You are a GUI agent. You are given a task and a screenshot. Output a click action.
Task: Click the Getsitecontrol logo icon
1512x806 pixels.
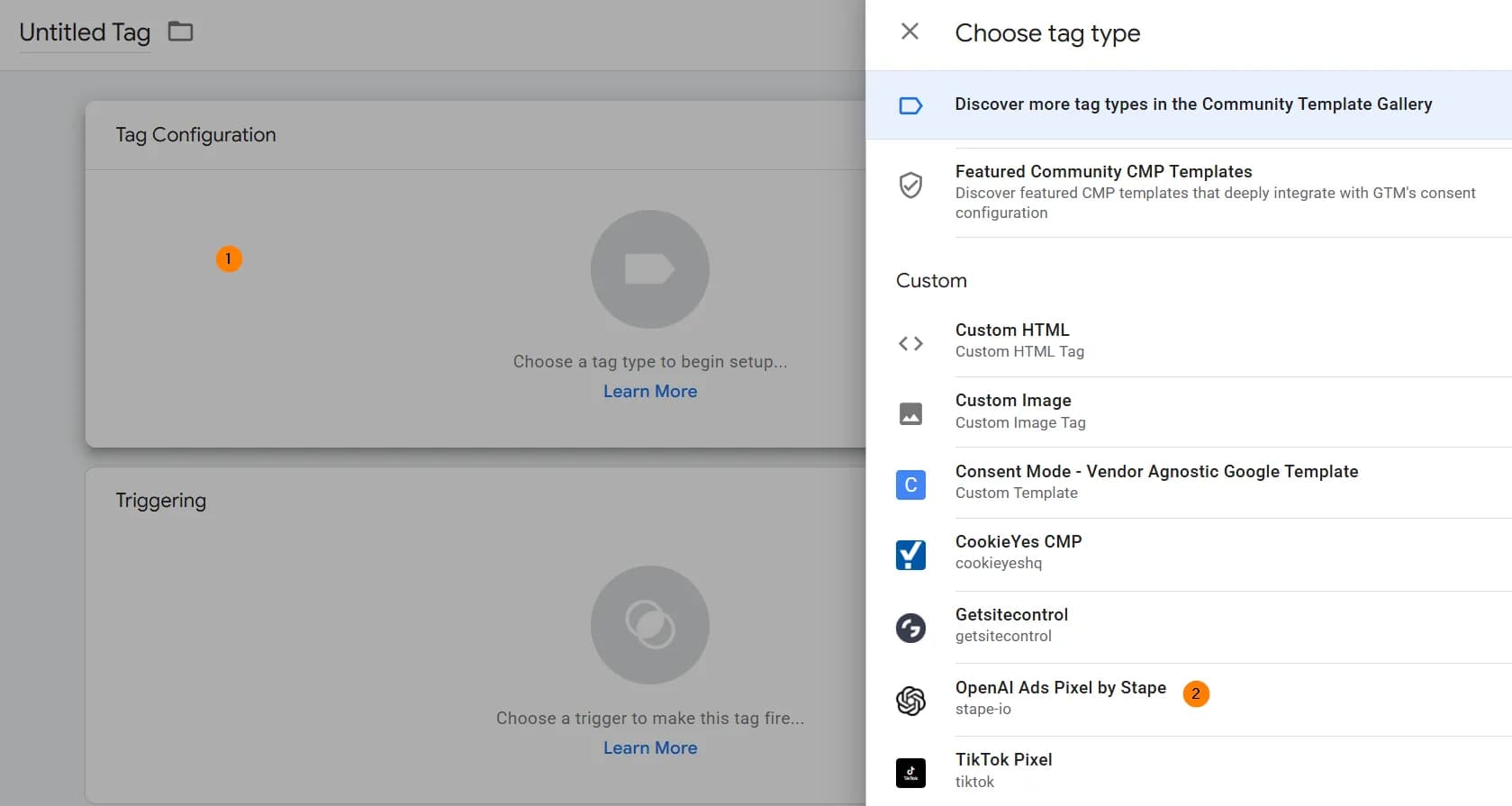(910, 628)
